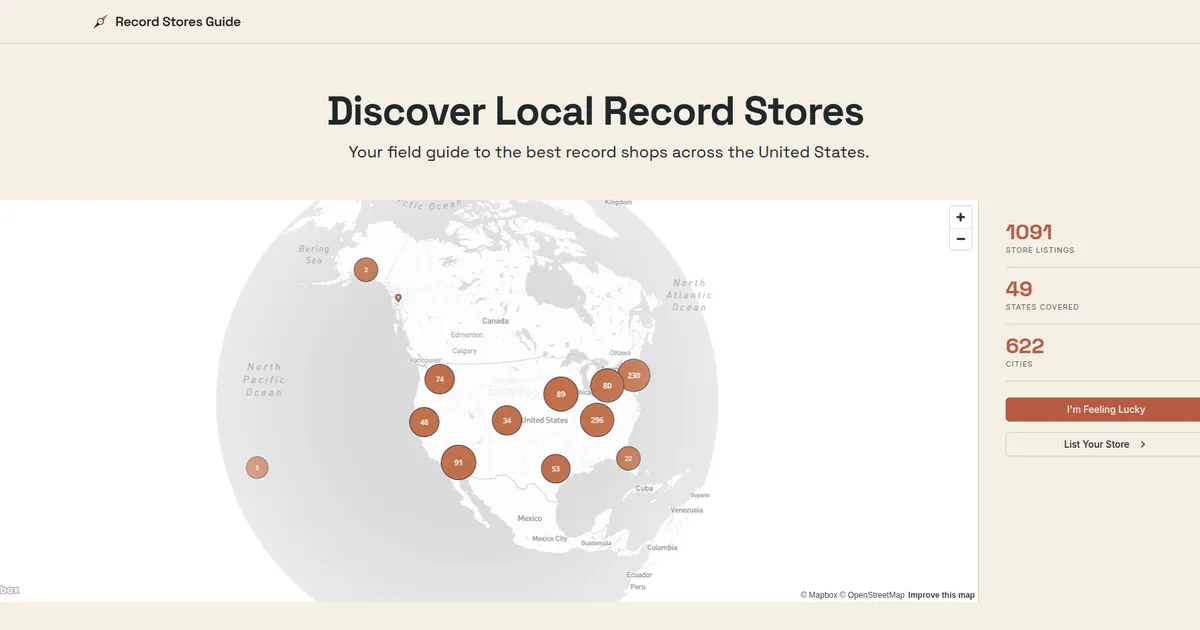The image size is (1200, 630).
Task: Click the Ottawa label on the map
Action: pos(620,352)
